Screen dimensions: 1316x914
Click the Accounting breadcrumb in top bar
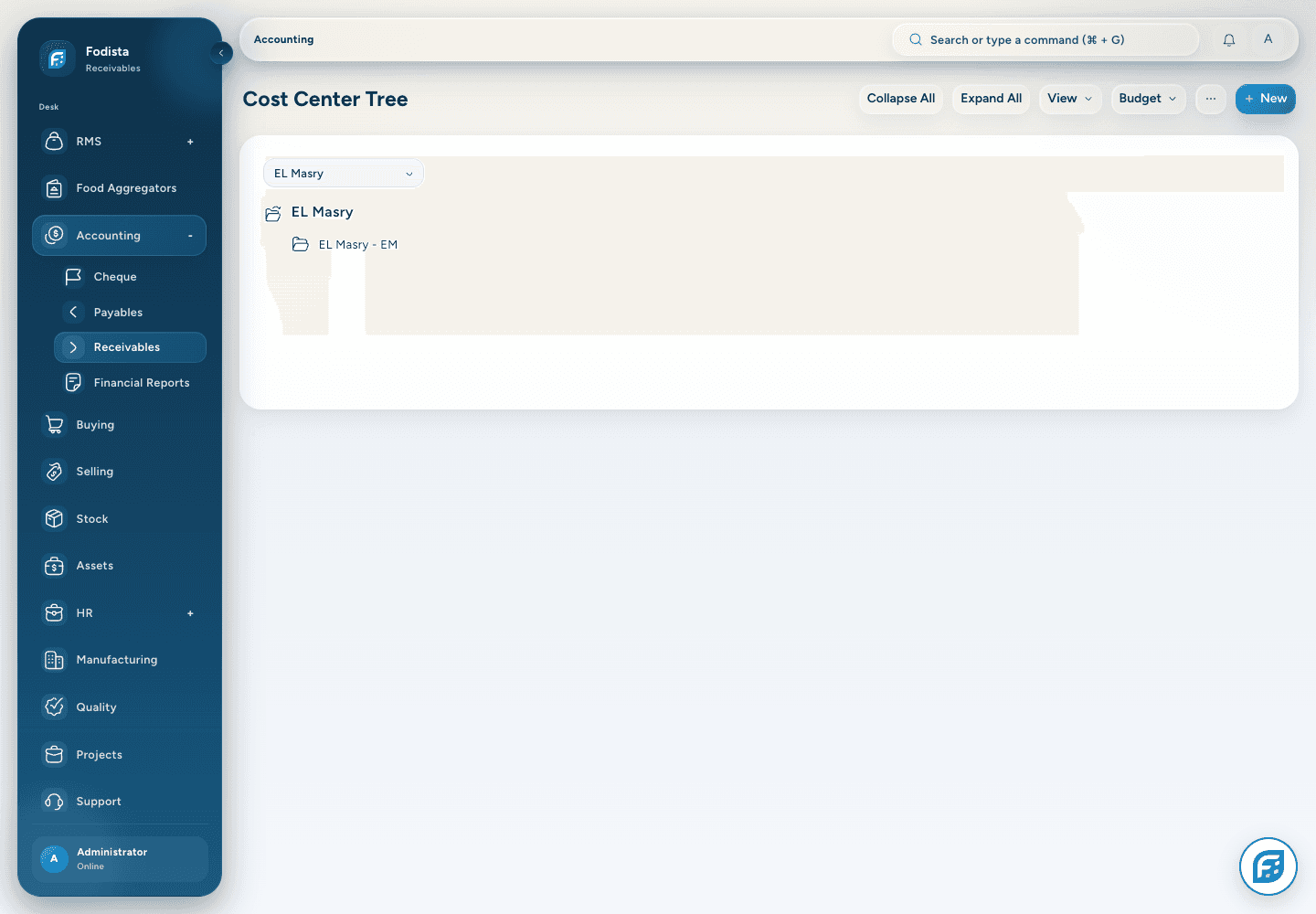[283, 39]
